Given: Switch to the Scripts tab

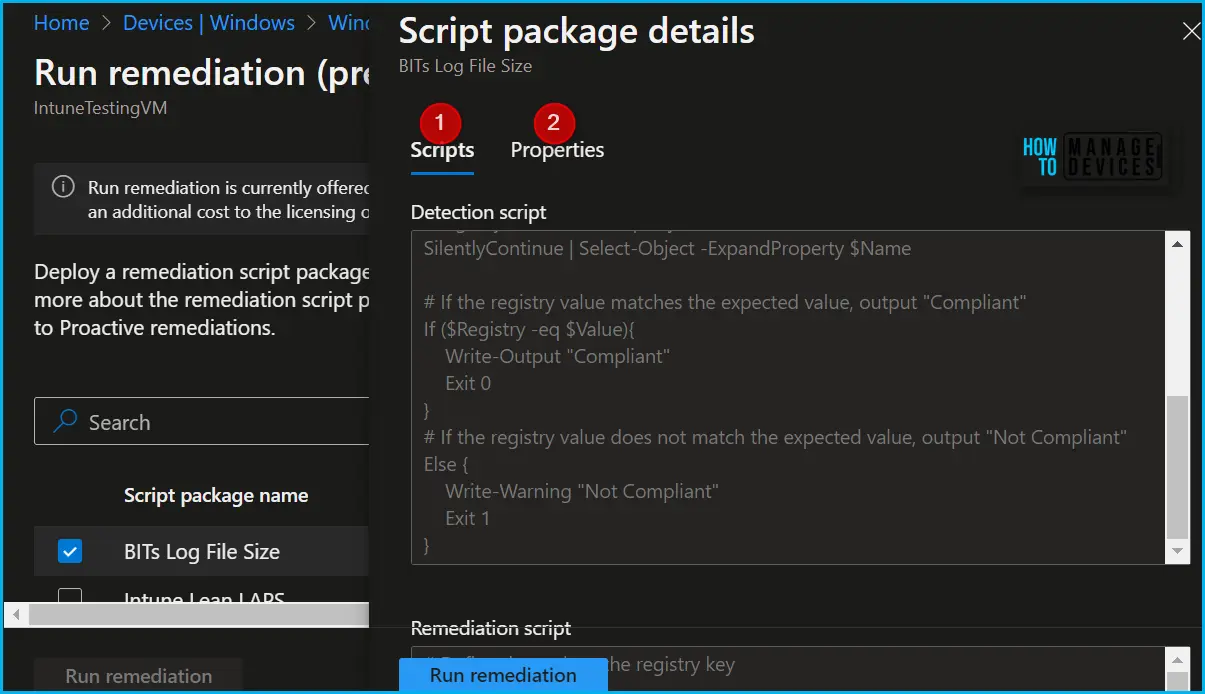Looking at the screenshot, I should tap(442, 150).
